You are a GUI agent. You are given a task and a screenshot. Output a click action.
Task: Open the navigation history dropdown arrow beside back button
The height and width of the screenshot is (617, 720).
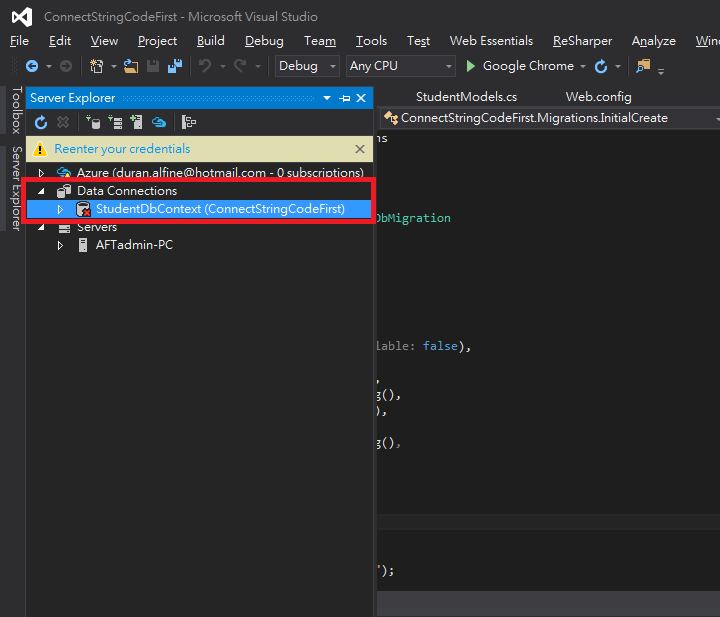[x=49, y=67]
